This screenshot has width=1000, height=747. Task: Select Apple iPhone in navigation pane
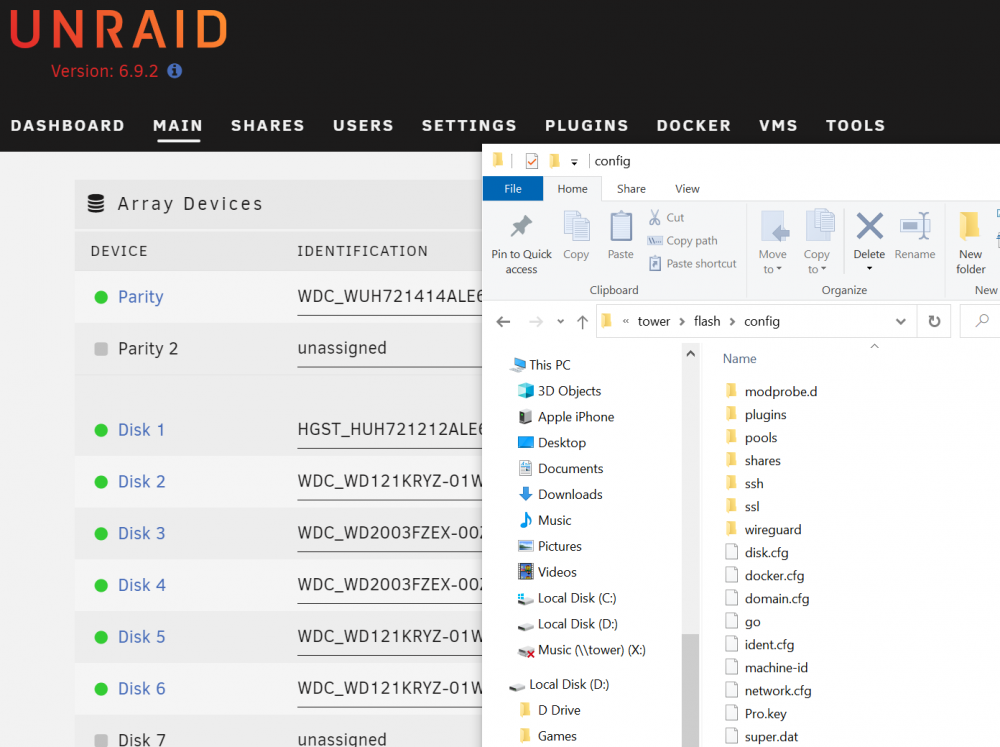tap(566, 417)
